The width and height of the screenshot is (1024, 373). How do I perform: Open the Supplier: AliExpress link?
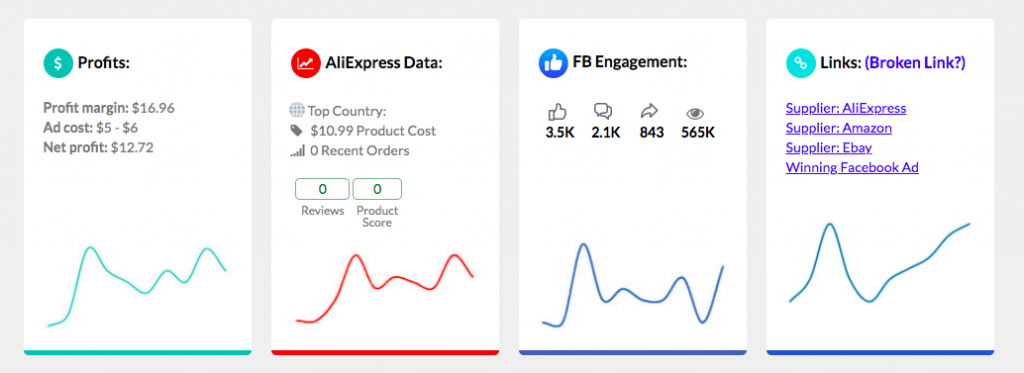tap(846, 108)
